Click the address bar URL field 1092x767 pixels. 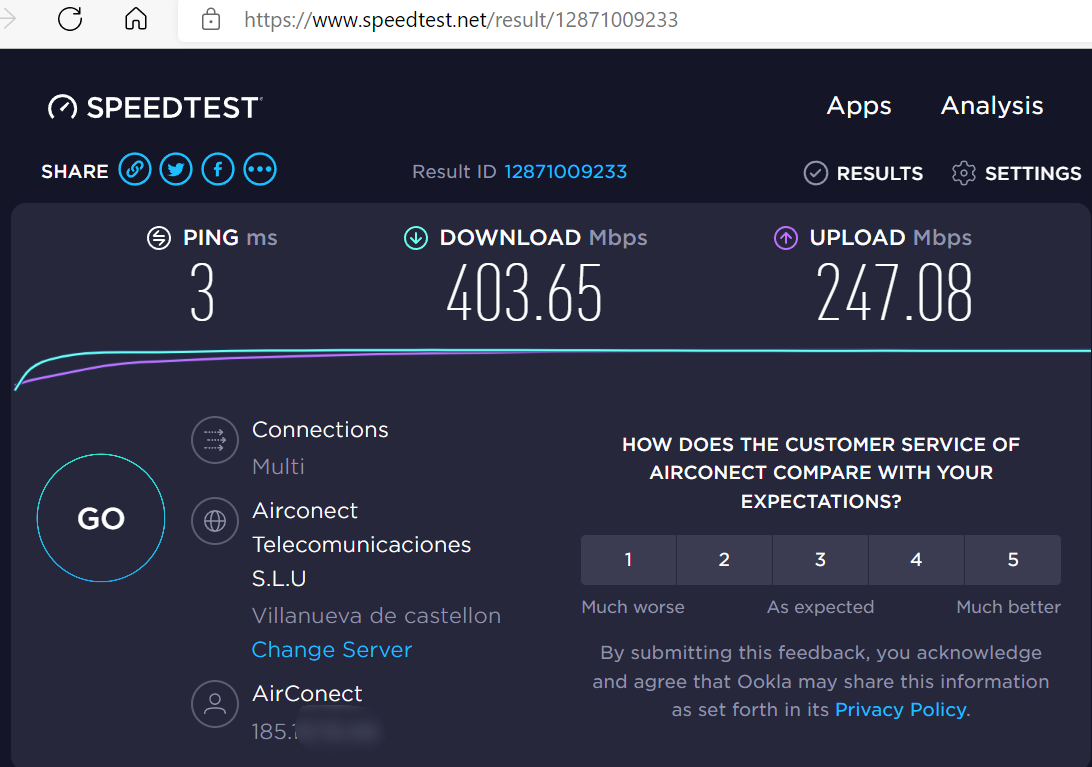point(634,20)
